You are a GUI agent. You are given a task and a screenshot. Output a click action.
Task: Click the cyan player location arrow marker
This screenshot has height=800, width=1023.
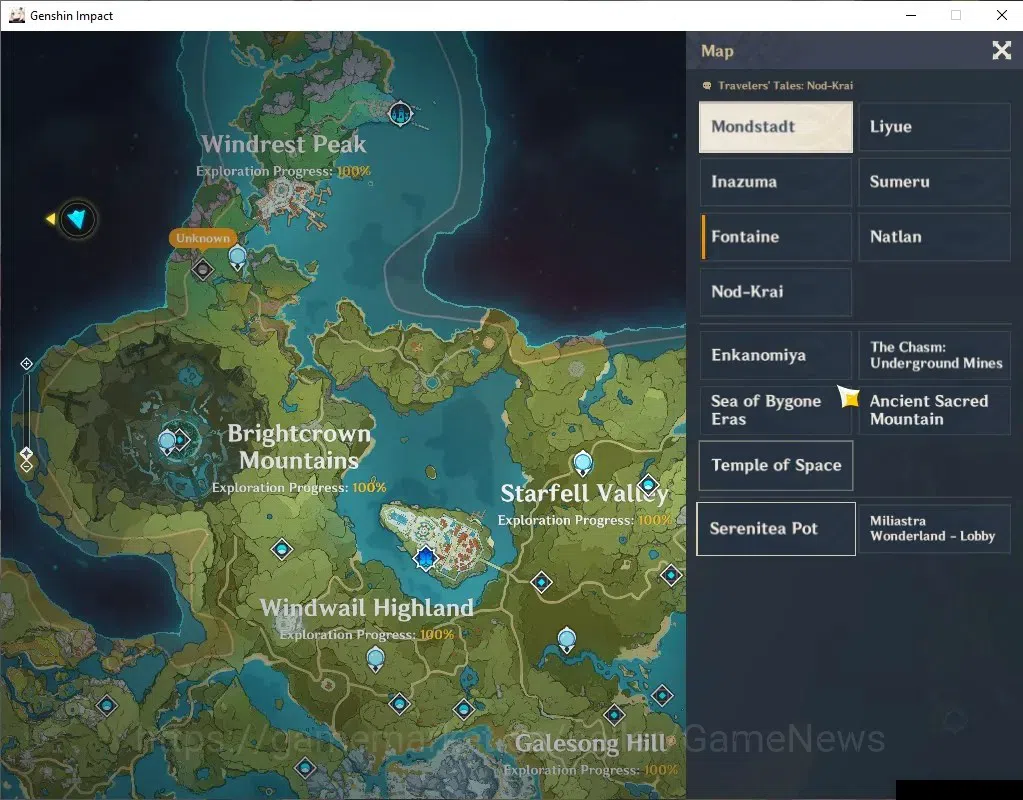[77, 219]
